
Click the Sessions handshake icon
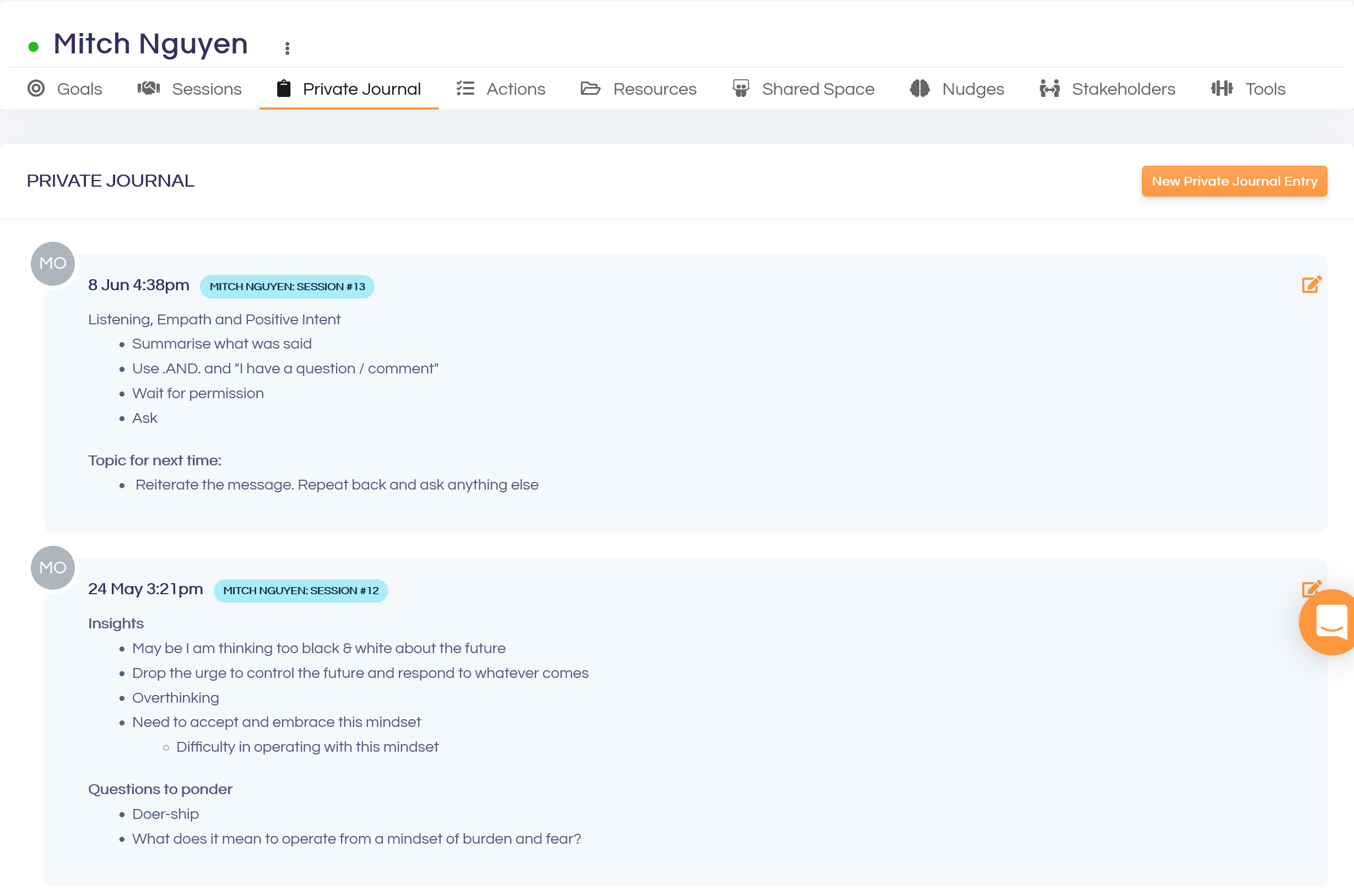149,89
